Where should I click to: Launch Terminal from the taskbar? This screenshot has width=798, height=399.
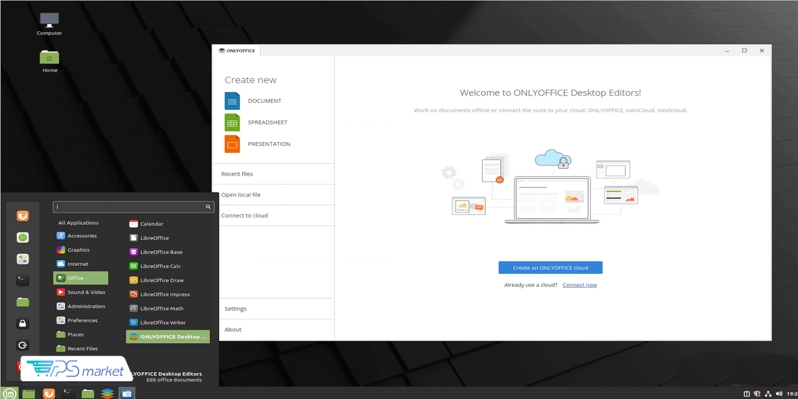[x=68, y=393]
